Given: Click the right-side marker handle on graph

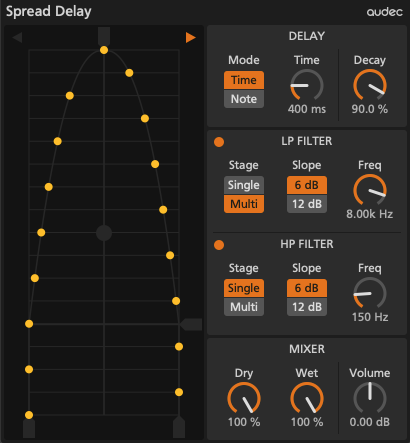Looking at the screenshot, I should [x=191, y=324].
